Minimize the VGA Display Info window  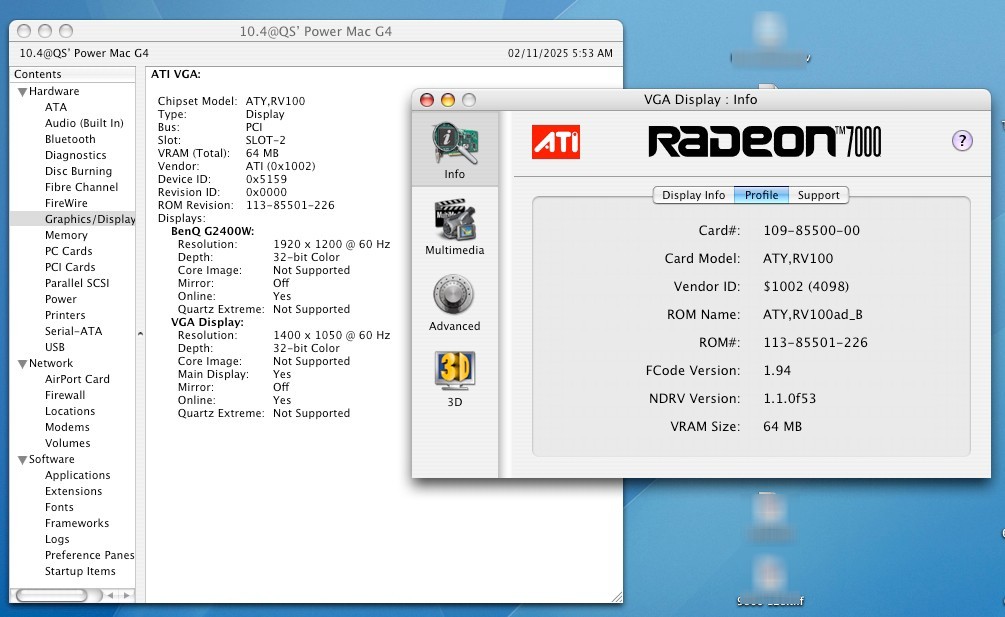pyautogui.click(x=448, y=100)
